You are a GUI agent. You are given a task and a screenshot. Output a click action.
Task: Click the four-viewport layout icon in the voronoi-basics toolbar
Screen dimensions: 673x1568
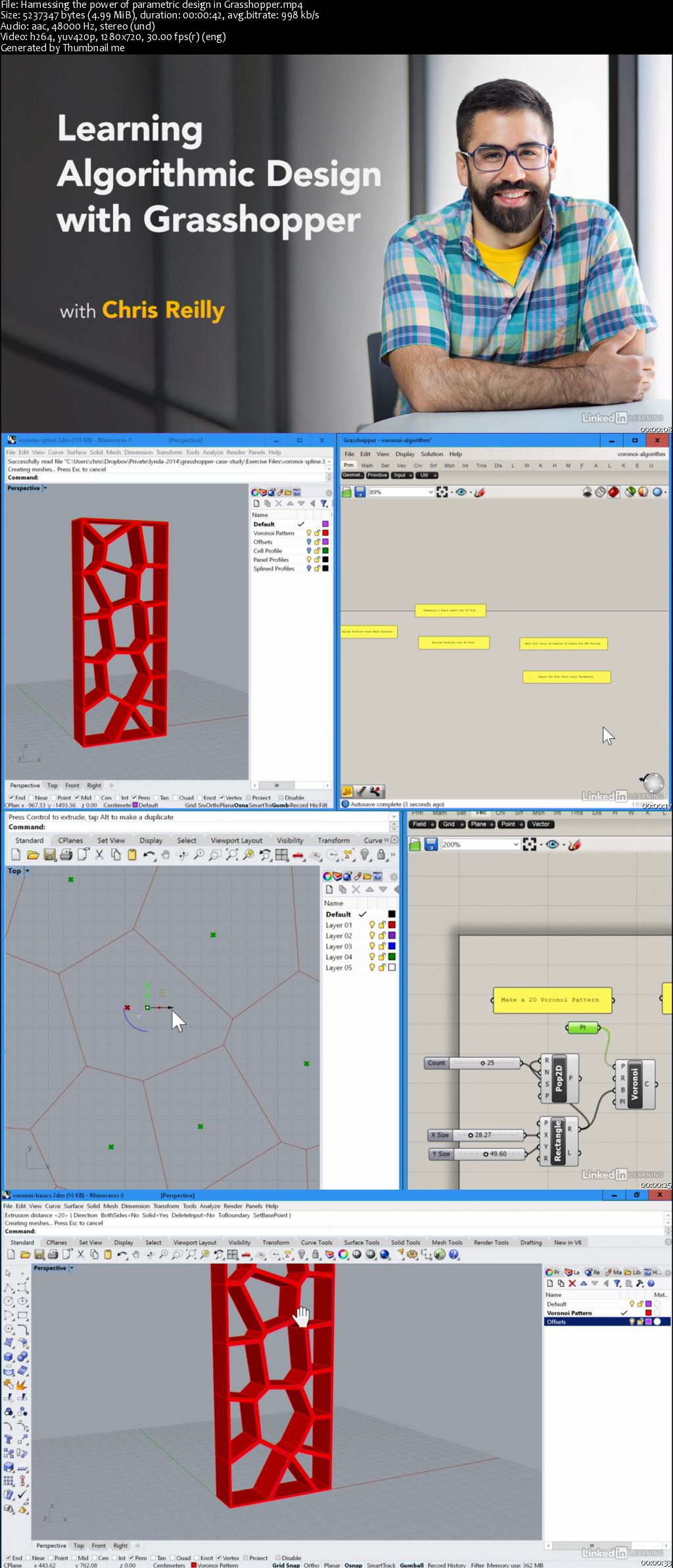point(232,1255)
